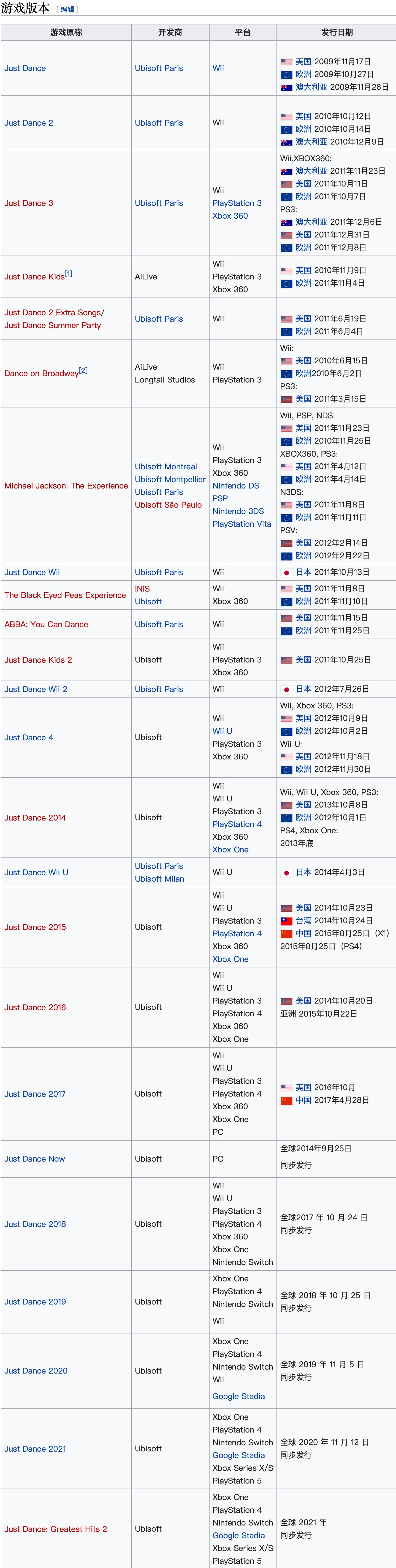Viewport: 396px width, 1568px height.
Task: Click the China flag beside 2017年4月28日
Action: point(287,1100)
